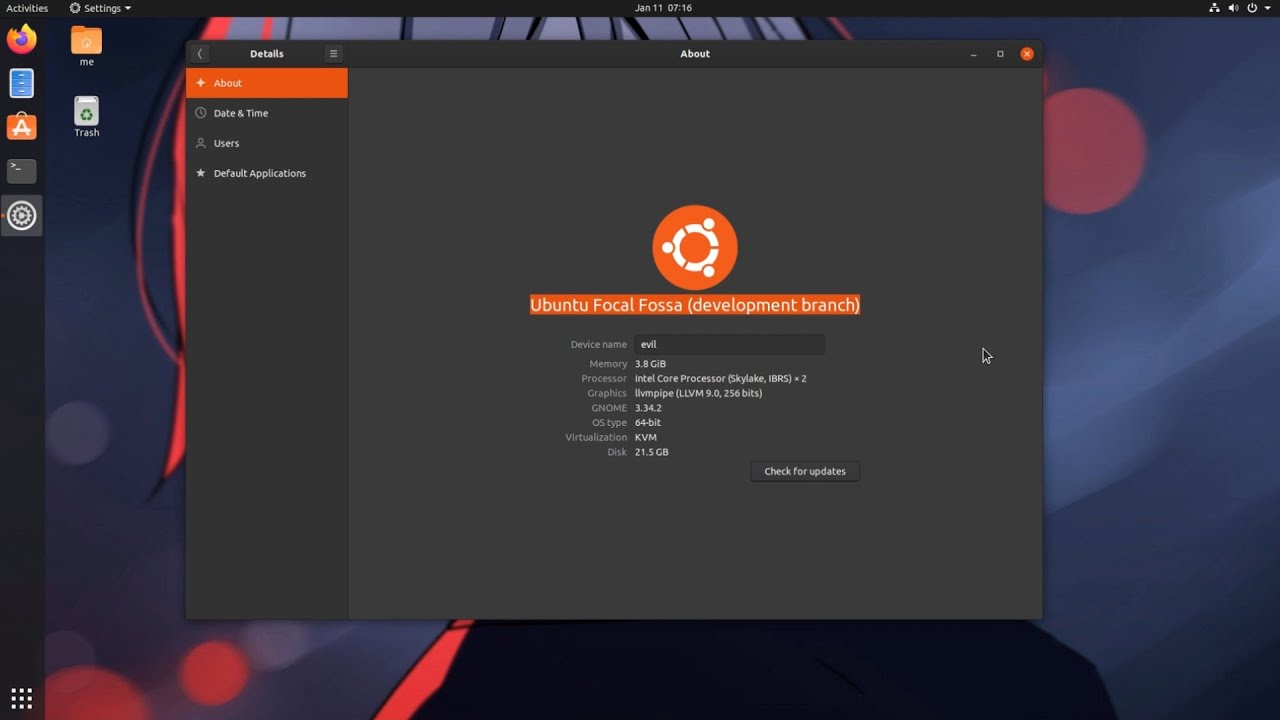1280x720 pixels.
Task: Open Terminal from the dock
Action: coord(21,171)
